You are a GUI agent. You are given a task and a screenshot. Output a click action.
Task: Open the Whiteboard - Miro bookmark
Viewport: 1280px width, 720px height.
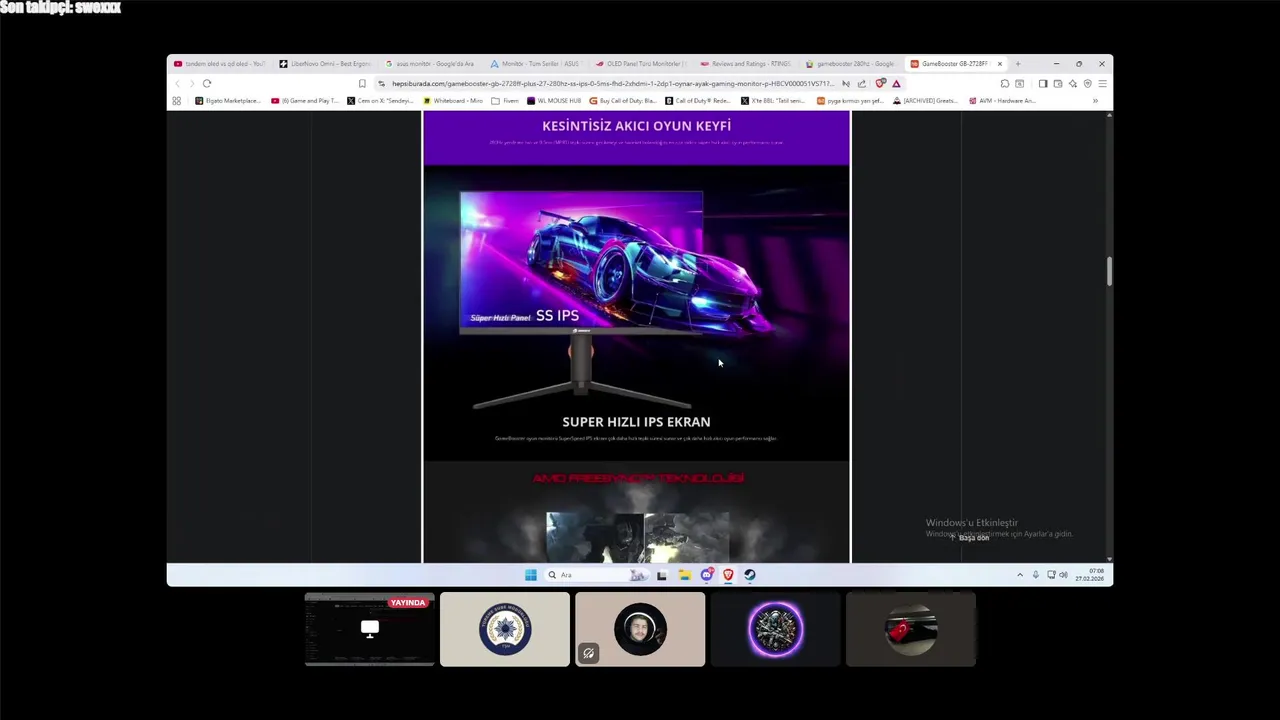pos(453,101)
